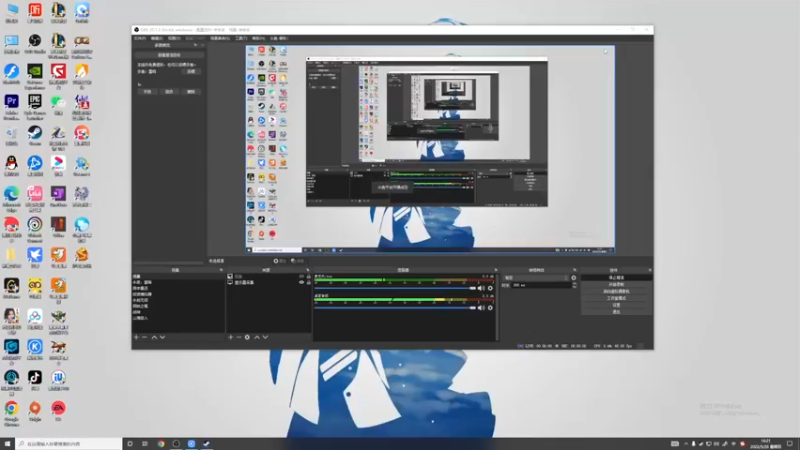Open the OBS Studio desktop shortcut
Image resolution: width=800 pixels, height=450 pixels.
click(x=35, y=43)
